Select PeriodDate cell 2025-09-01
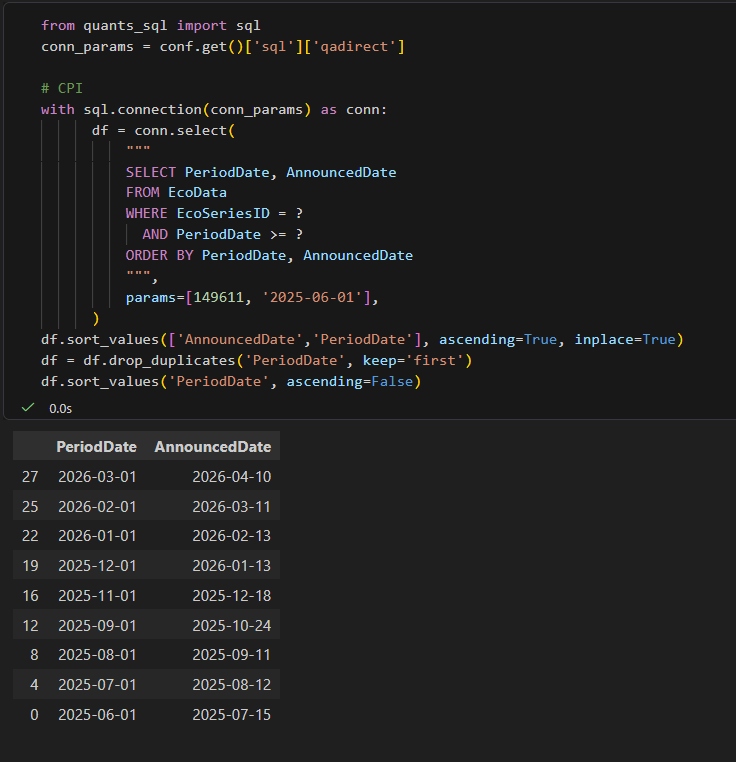The height and width of the screenshot is (762, 736). [x=97, y=625]
